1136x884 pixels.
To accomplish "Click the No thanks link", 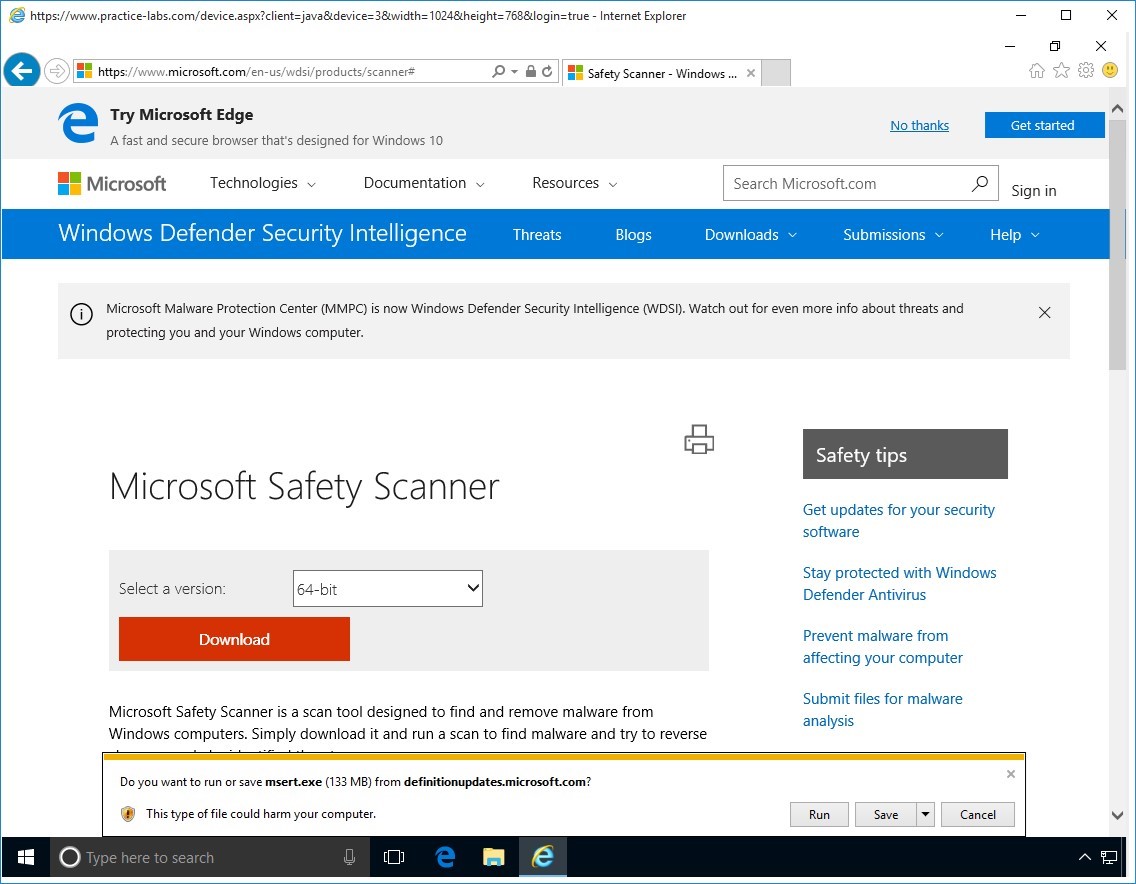I will click(x=919, y=125).
